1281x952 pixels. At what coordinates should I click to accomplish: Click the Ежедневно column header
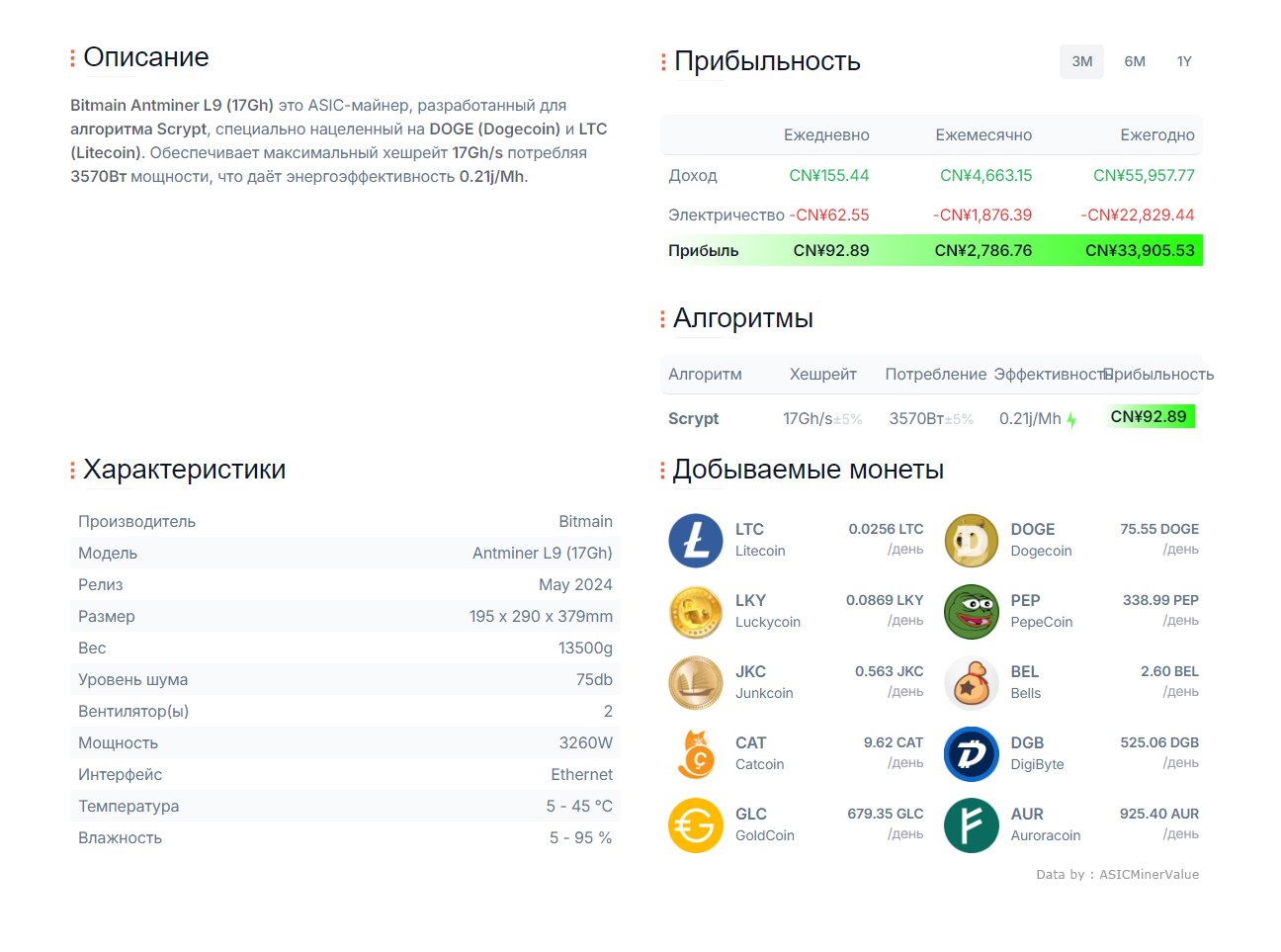(826, 134)
